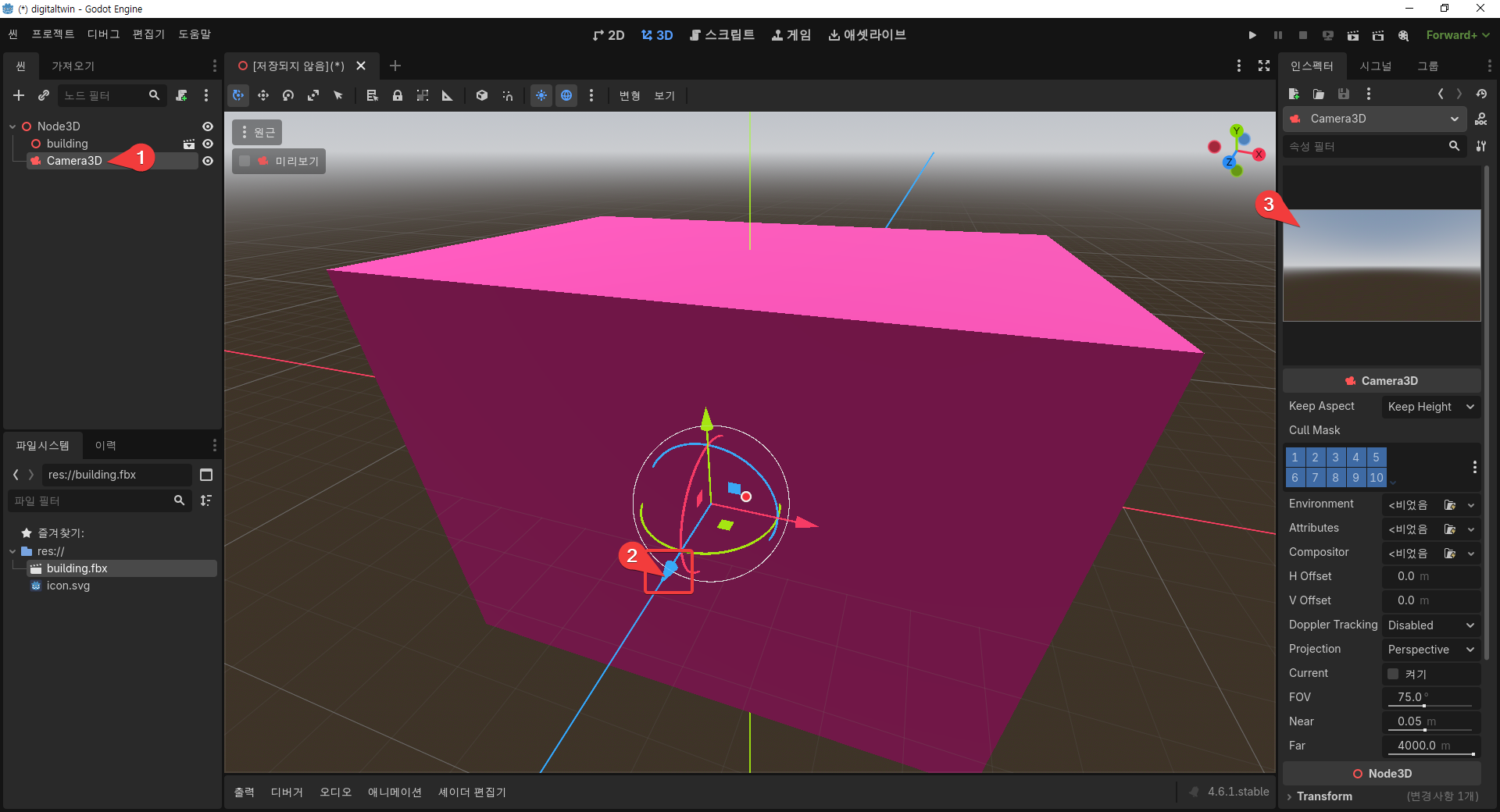Open the 출력 (Output) bottom panel
Viewport: 1500px width, 812px height.
244,792
